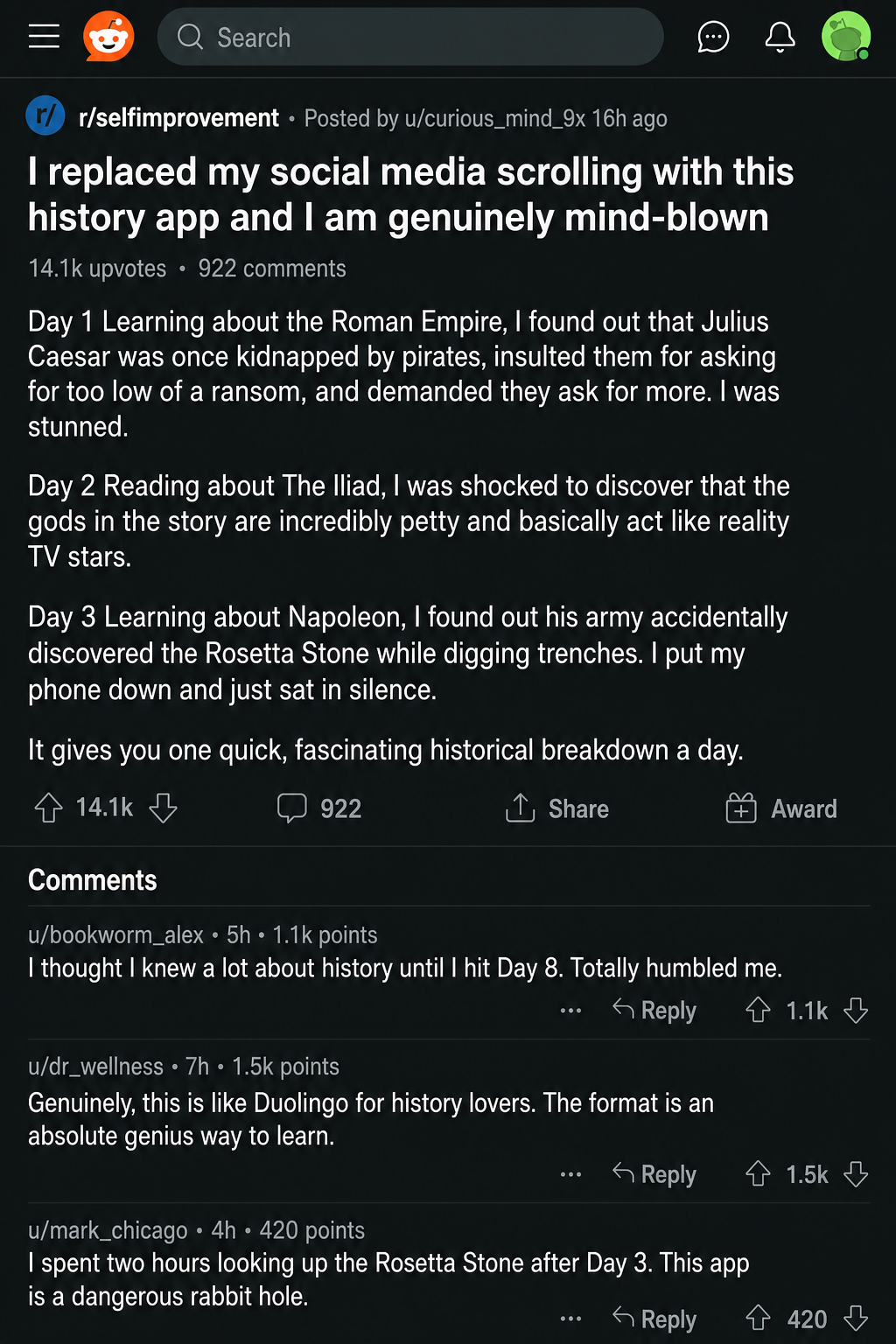Reply to bookworm_alex's comment
This screenshot has width=896, height=1344.
coord(654,1011)
